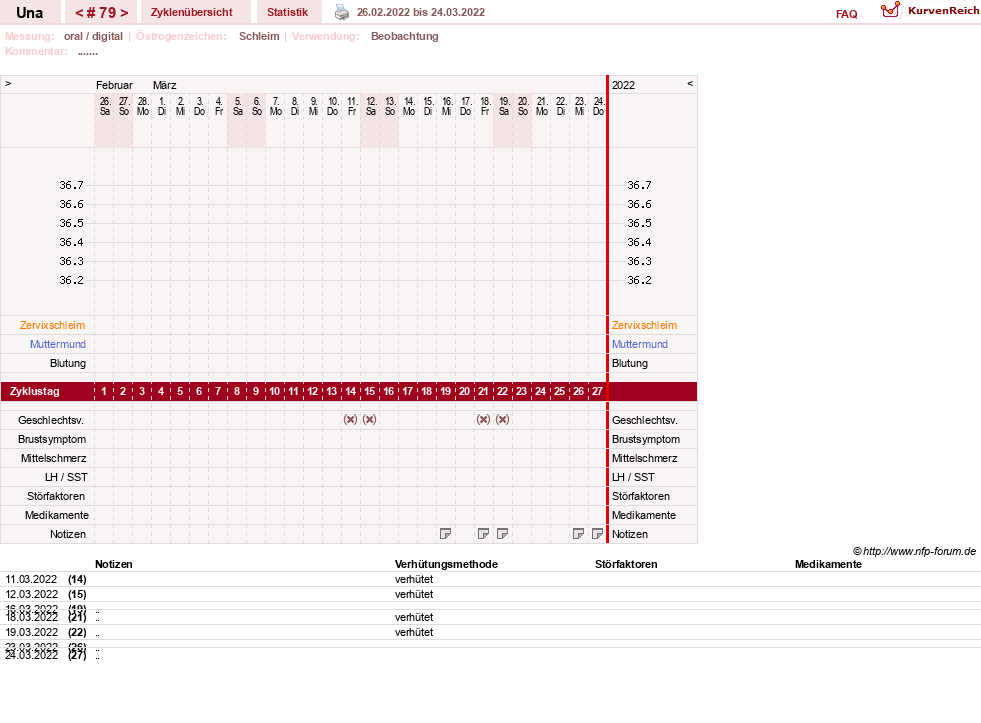The image size is (981, 723).
Task: Click the printer icon
Action: click(x=342, y=12)
